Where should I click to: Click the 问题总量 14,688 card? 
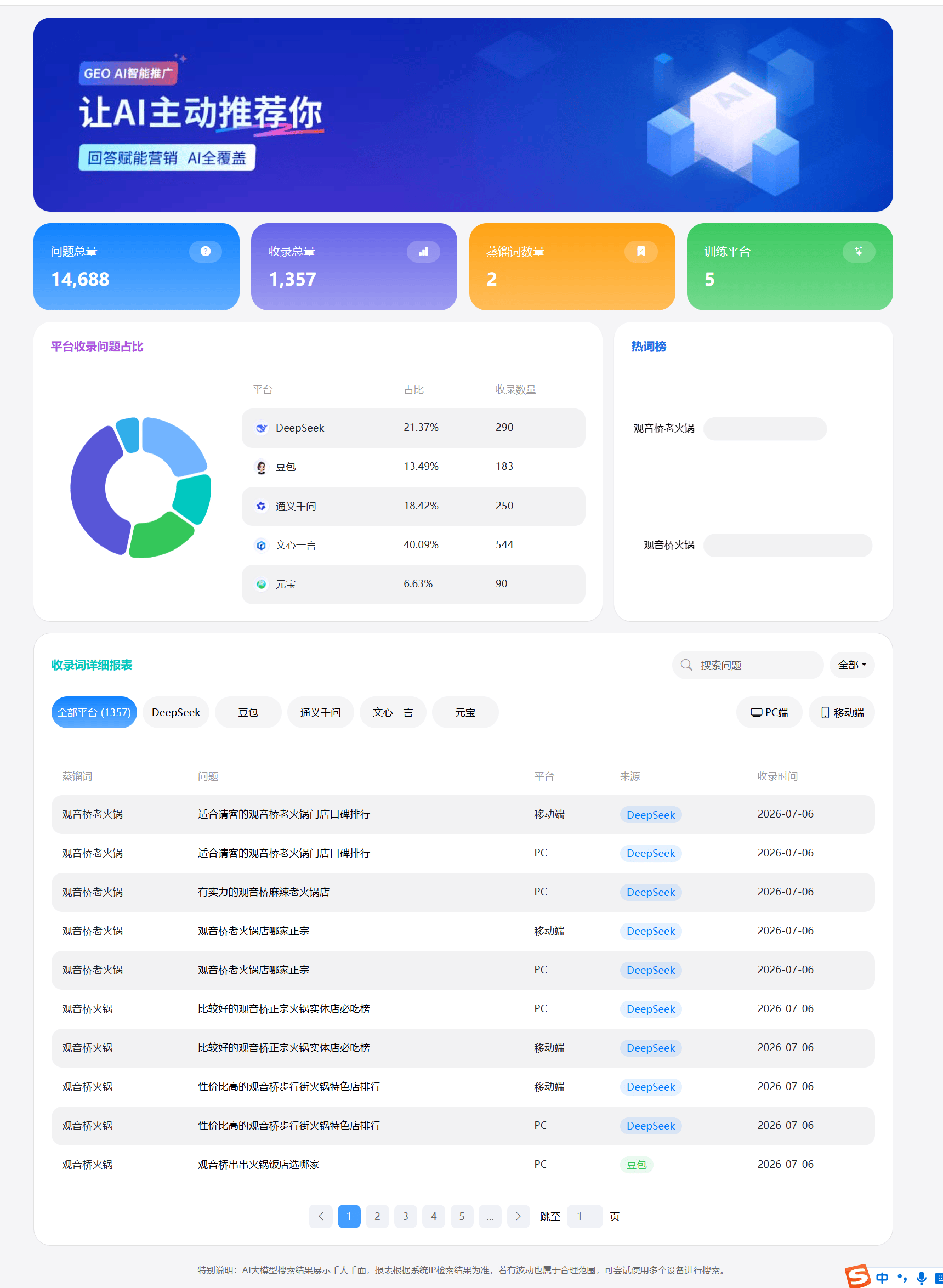tap(137, 266)
